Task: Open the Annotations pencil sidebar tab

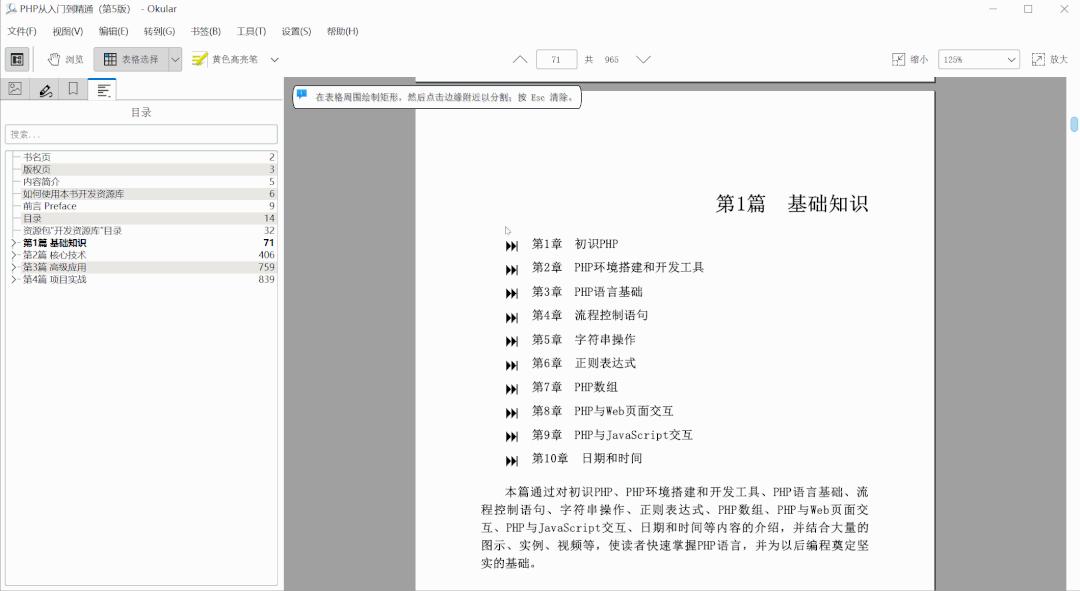Action: (43, 88)
